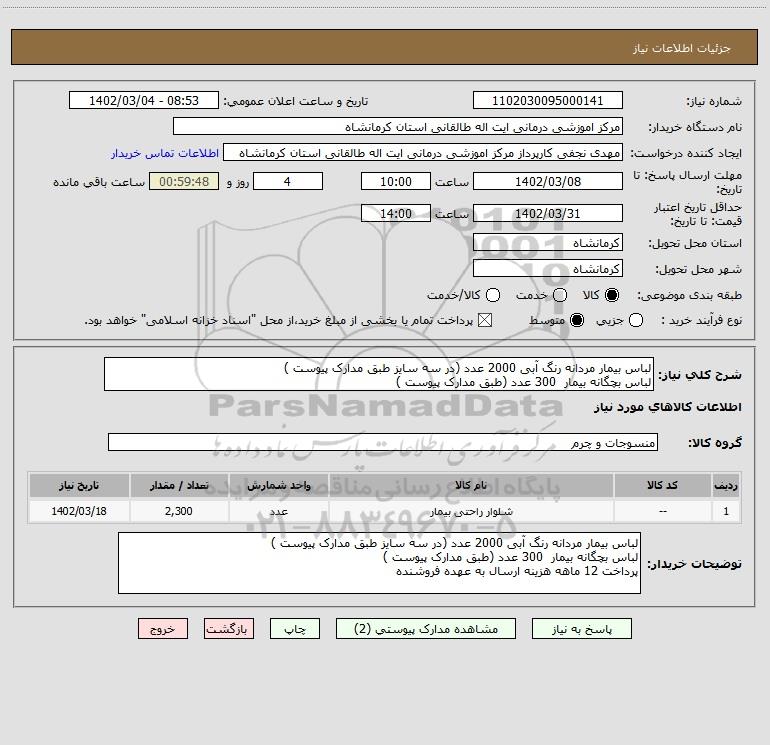Click the 'اطلاعات کالاهای مورد نیاز' section heading

pyautogui.click(x=668, y=407)
